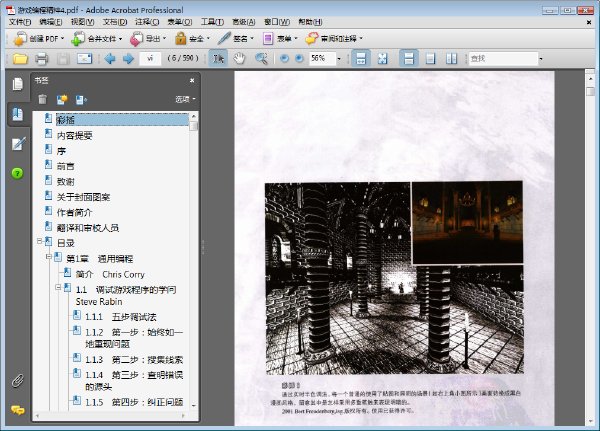Open the 安全 security dropdown
The height and width of the screenshot is (431, 600).
[192, 38]
